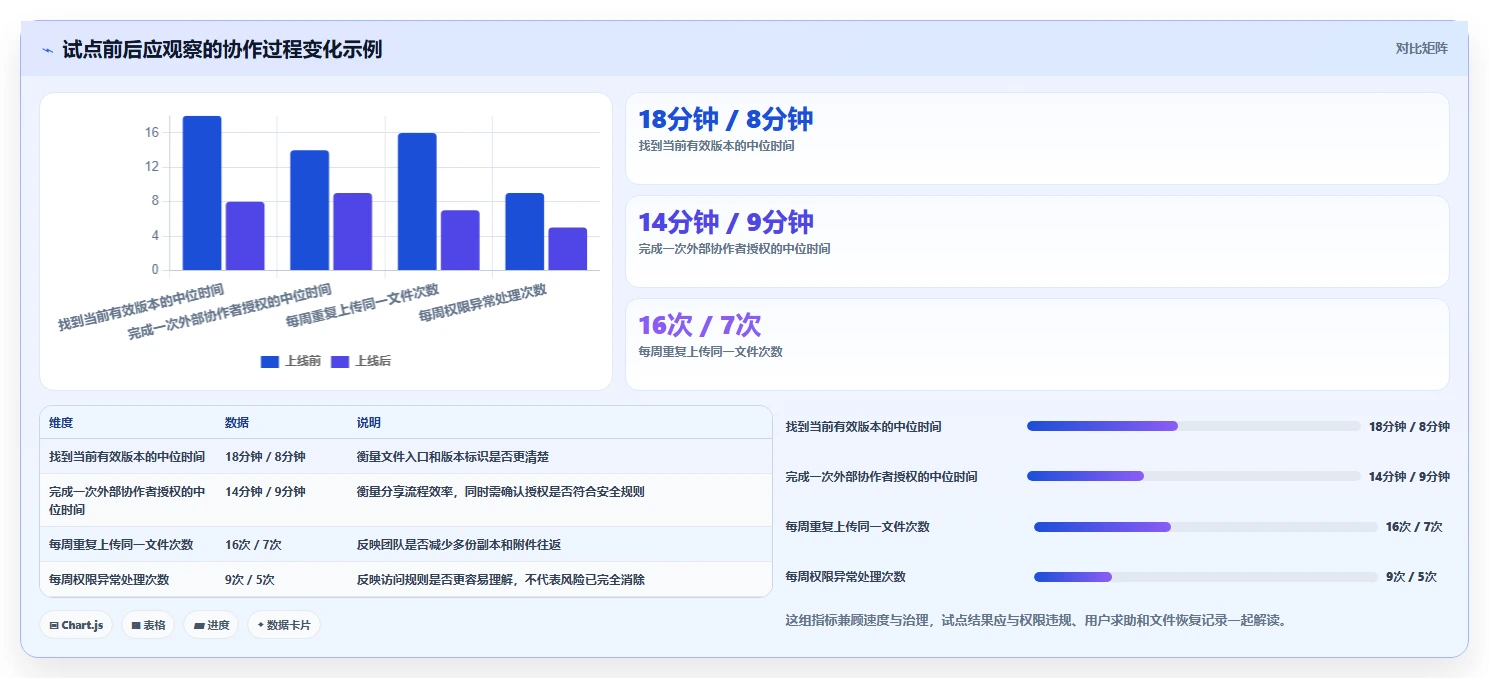Click the 表格 chip icon
This screenshot has width=1489, height=678.
136,625
